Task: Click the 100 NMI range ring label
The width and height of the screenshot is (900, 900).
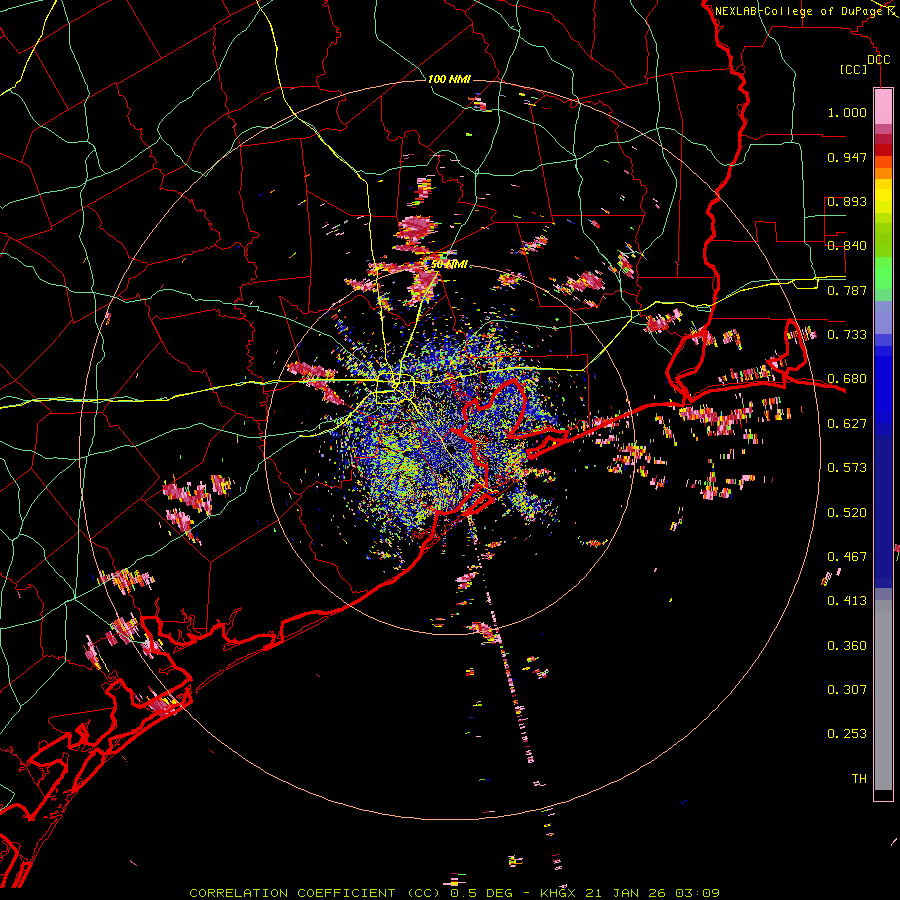Action: (449, 79)
